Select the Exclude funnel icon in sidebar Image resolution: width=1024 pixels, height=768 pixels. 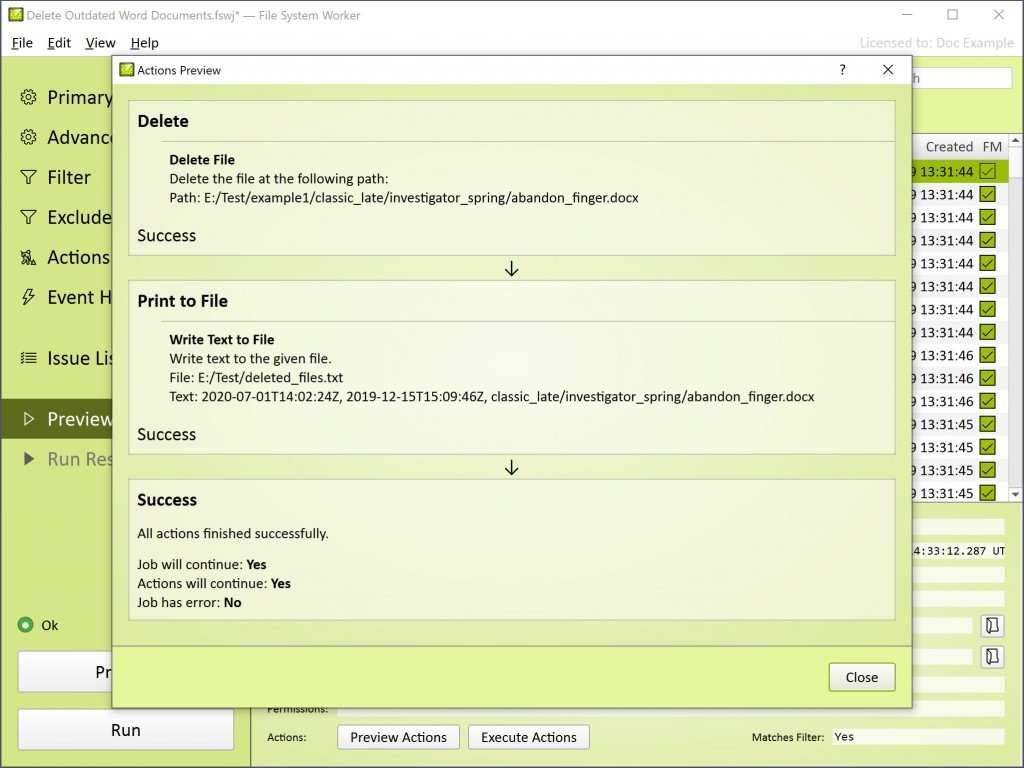(28, 217)
